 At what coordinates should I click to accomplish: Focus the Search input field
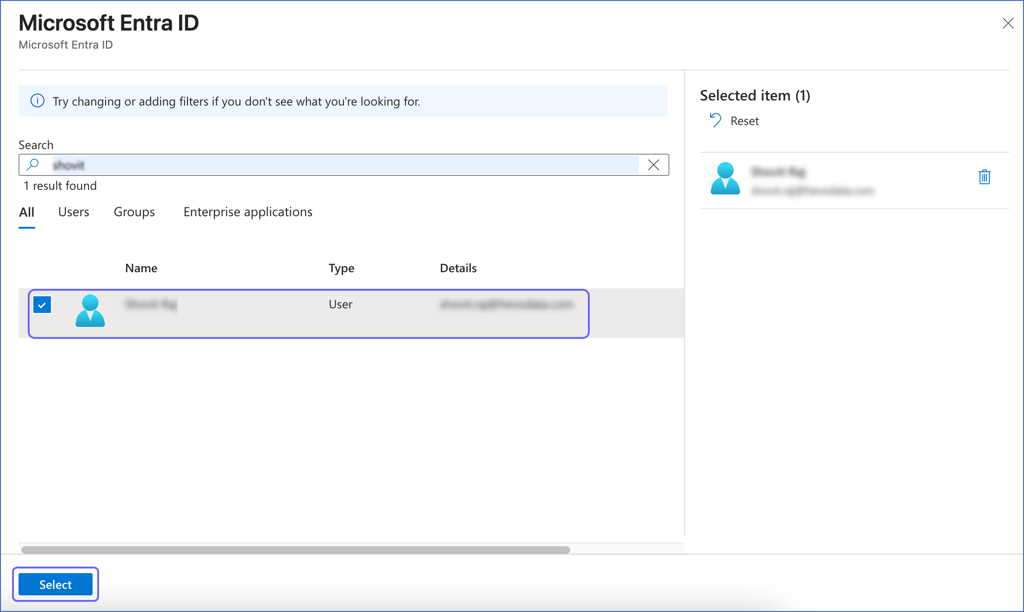(x=344, y=165)
